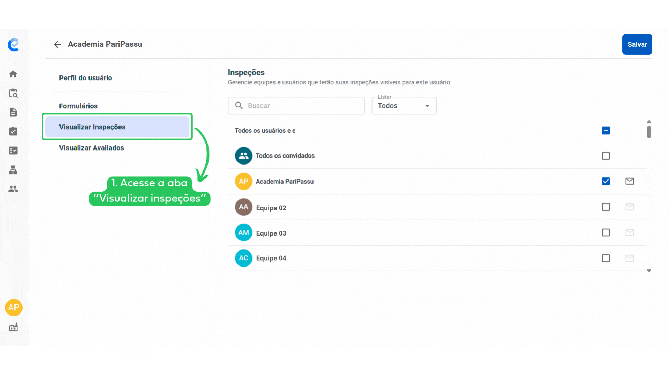Click the scroll up arrow of the list
Viewport: 670px width, 376px height.
point(649,122)
